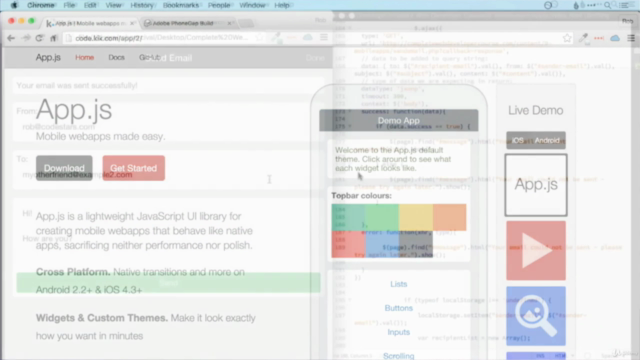
Task: Go back to the previous page
Action: 11,38
